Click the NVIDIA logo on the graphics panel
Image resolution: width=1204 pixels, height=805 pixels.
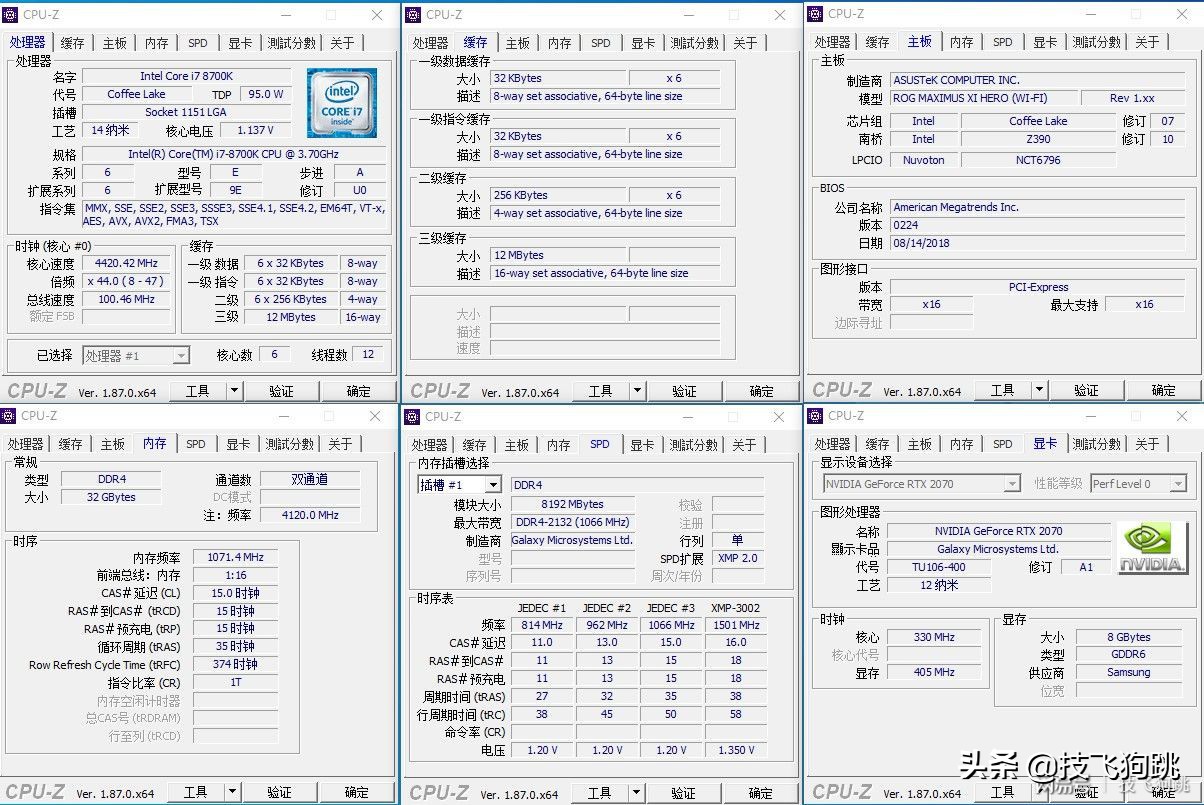point(1151,546)
